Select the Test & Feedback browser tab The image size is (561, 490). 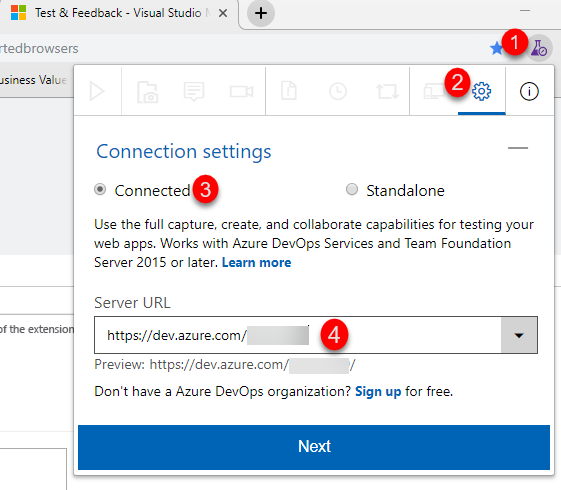tap(118, 13)
